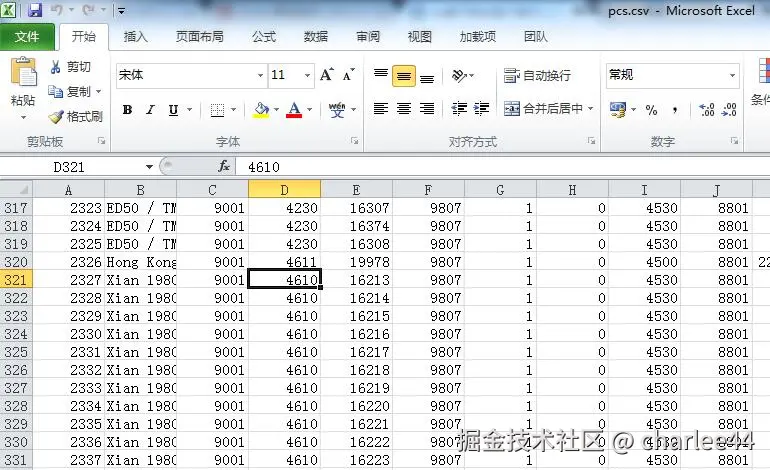The height and width of the screenshot is (470, 770).
Task: Click the decrease indent icon
Action: 459,109
